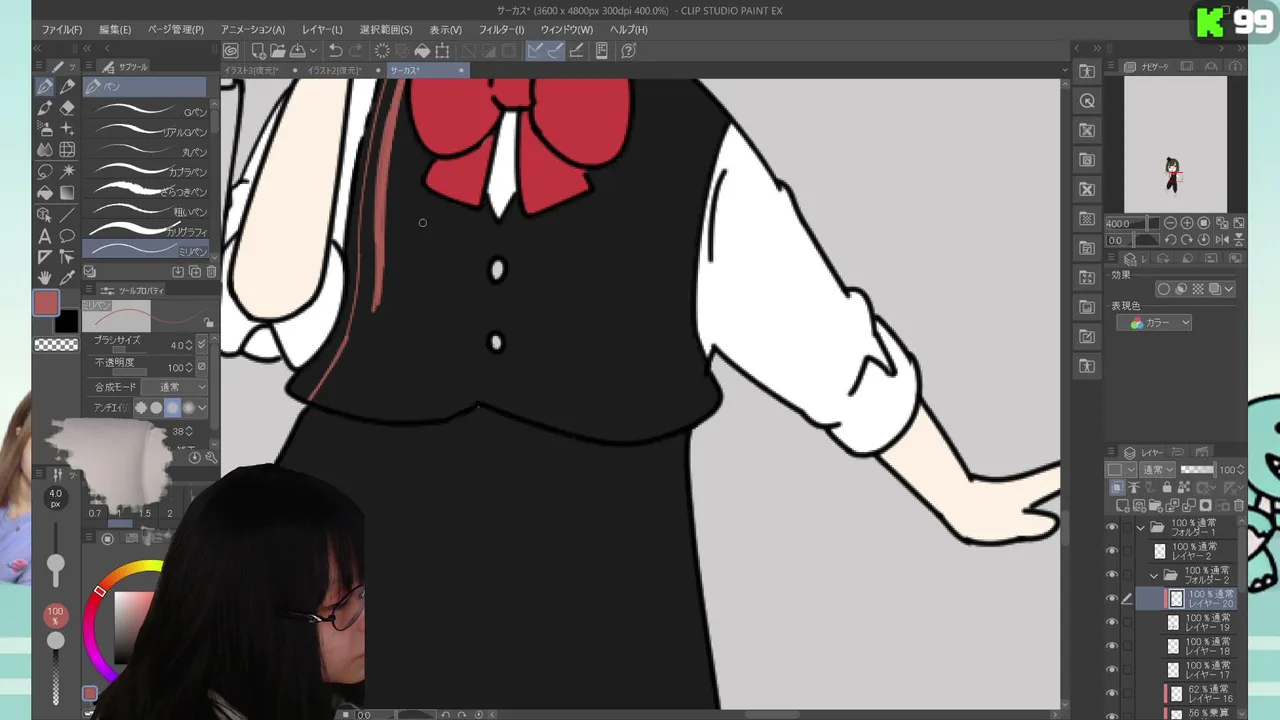Select the Hand move tool
The image size is (1280, 720).
(x=45, y=277)
